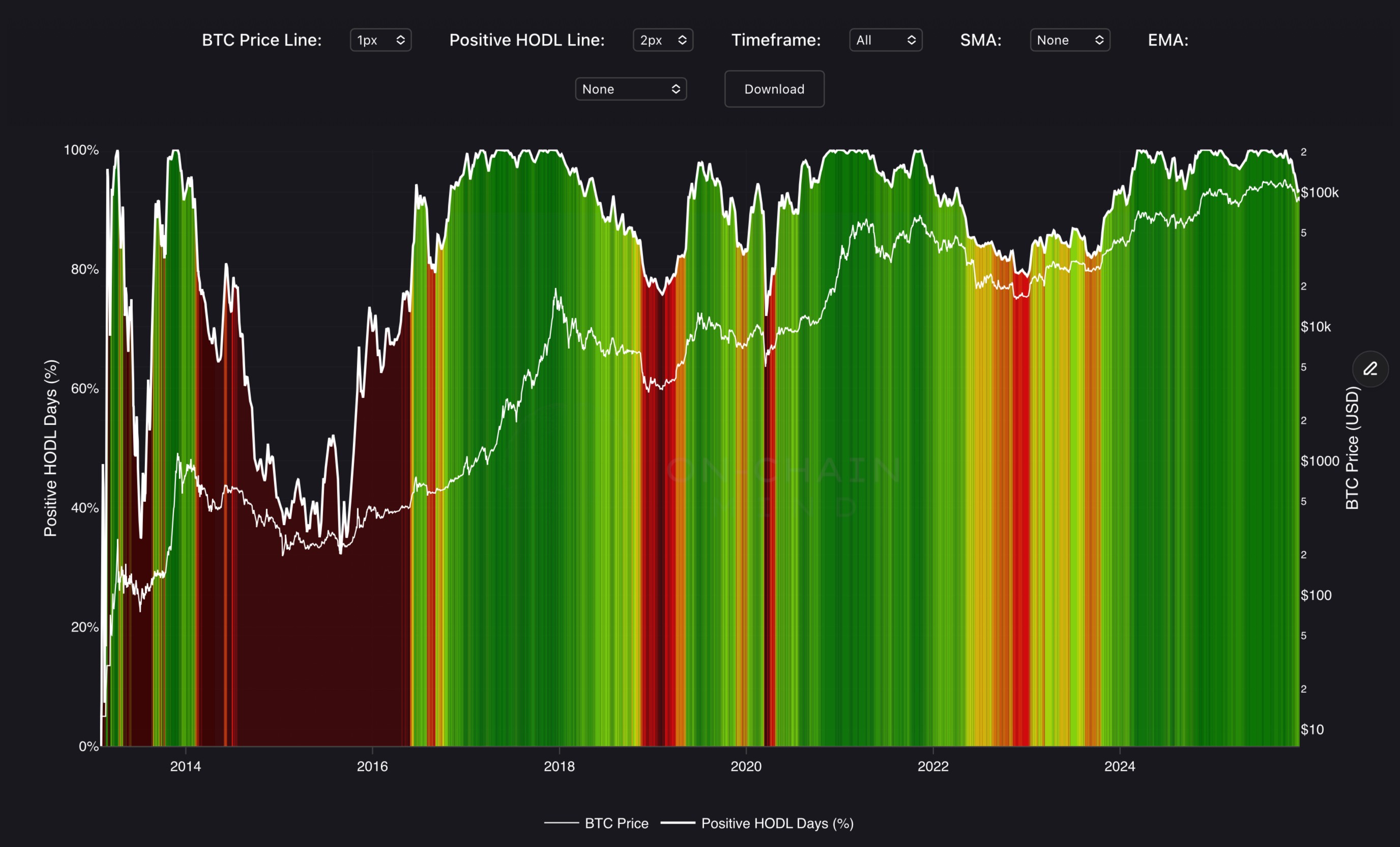Screen dimensions: 1400x847
Task: Click the bright red band near late 2022
Action: (1022, 512)
